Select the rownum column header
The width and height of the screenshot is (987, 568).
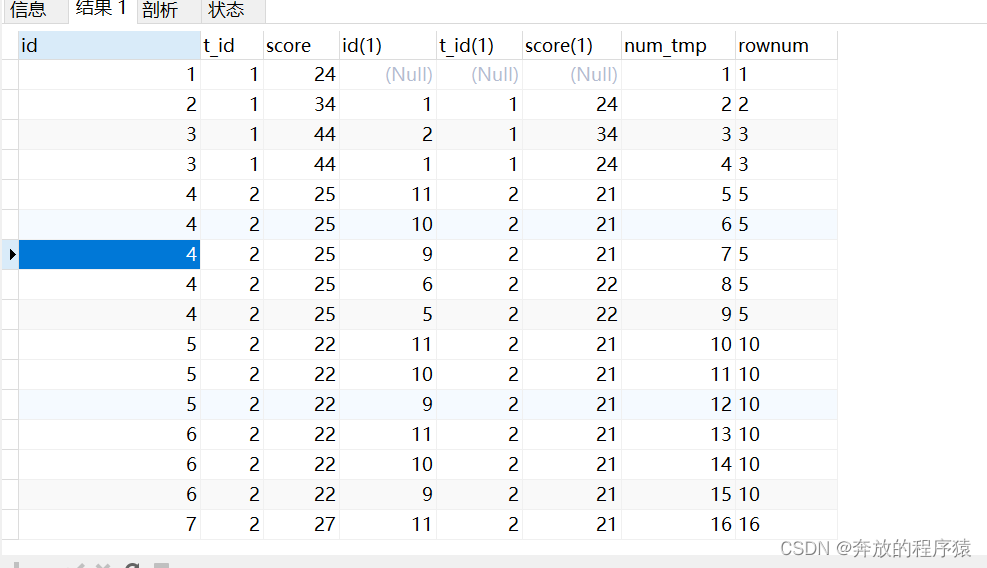pyautogui.click(x=786, y=45)
